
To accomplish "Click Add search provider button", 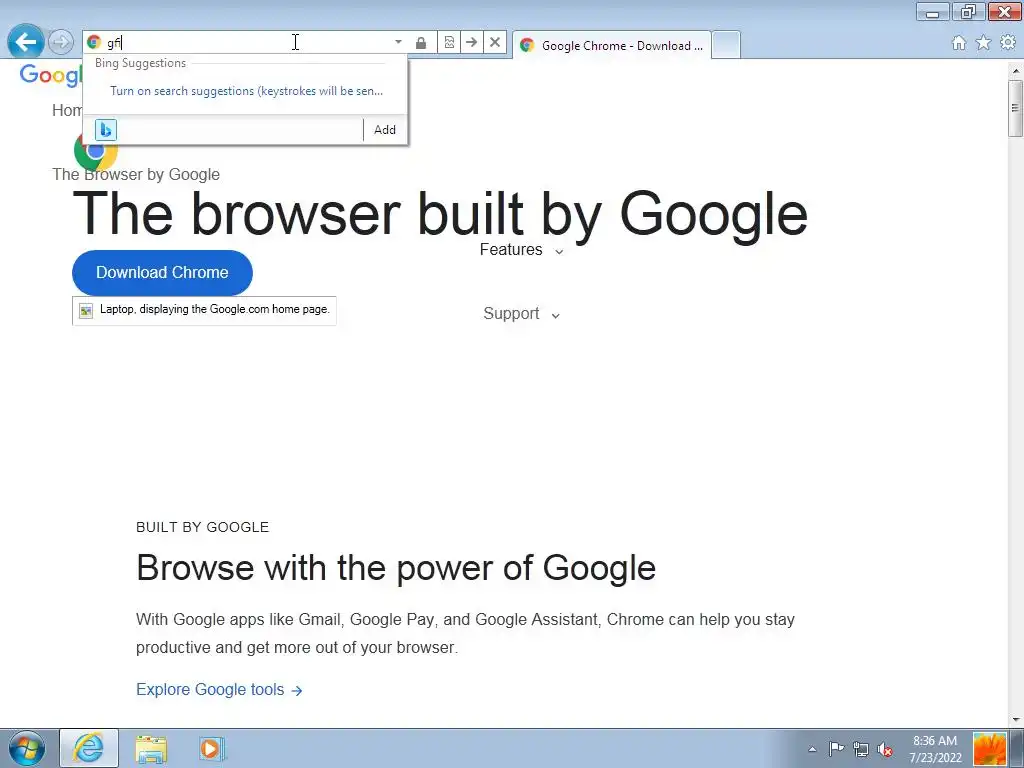I will pyautogui.click(x=385, y=130).
